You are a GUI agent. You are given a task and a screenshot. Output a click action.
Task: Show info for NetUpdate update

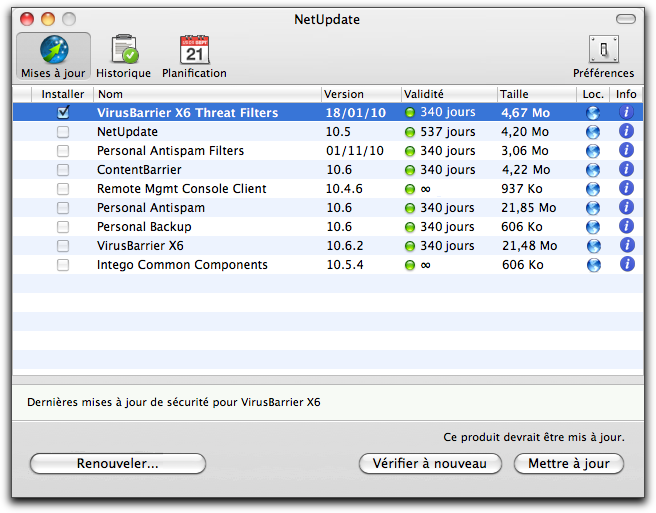[x=626, y=131]
